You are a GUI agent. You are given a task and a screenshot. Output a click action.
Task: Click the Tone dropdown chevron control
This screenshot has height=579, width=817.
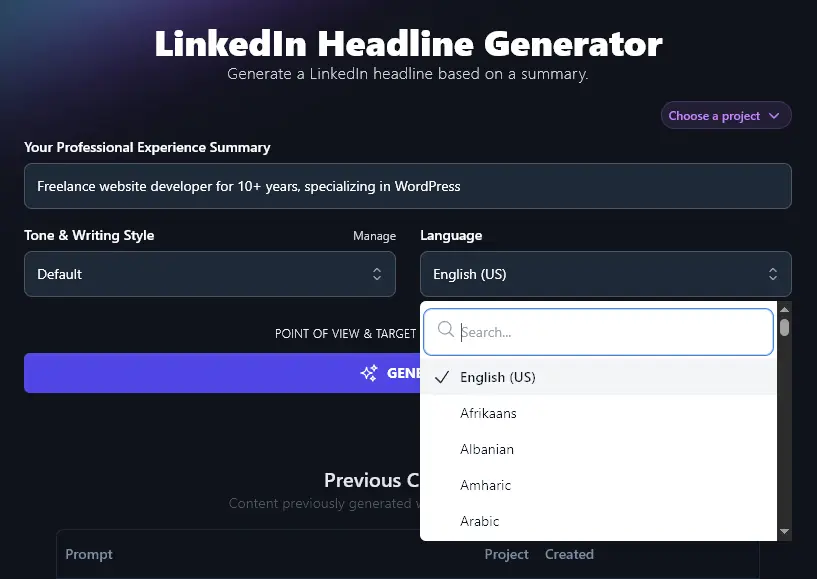377,273
